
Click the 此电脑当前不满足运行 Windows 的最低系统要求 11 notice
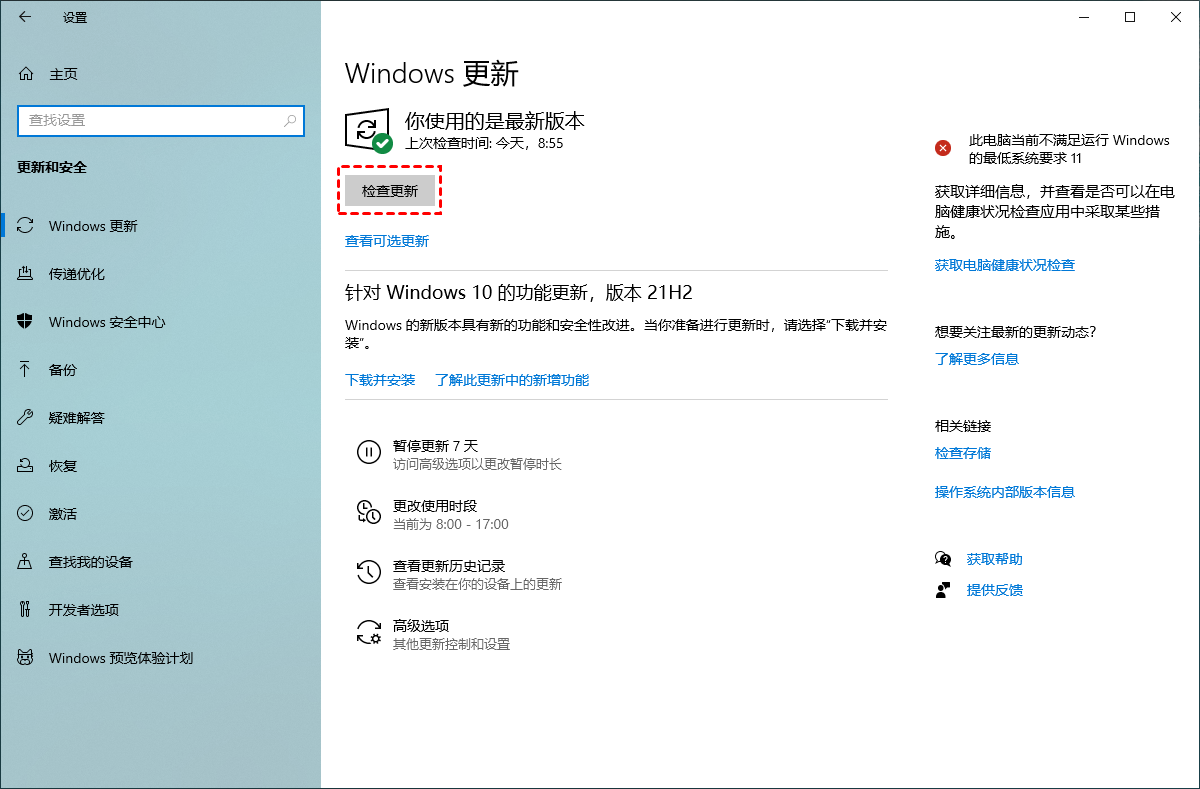coord(1069,149)
